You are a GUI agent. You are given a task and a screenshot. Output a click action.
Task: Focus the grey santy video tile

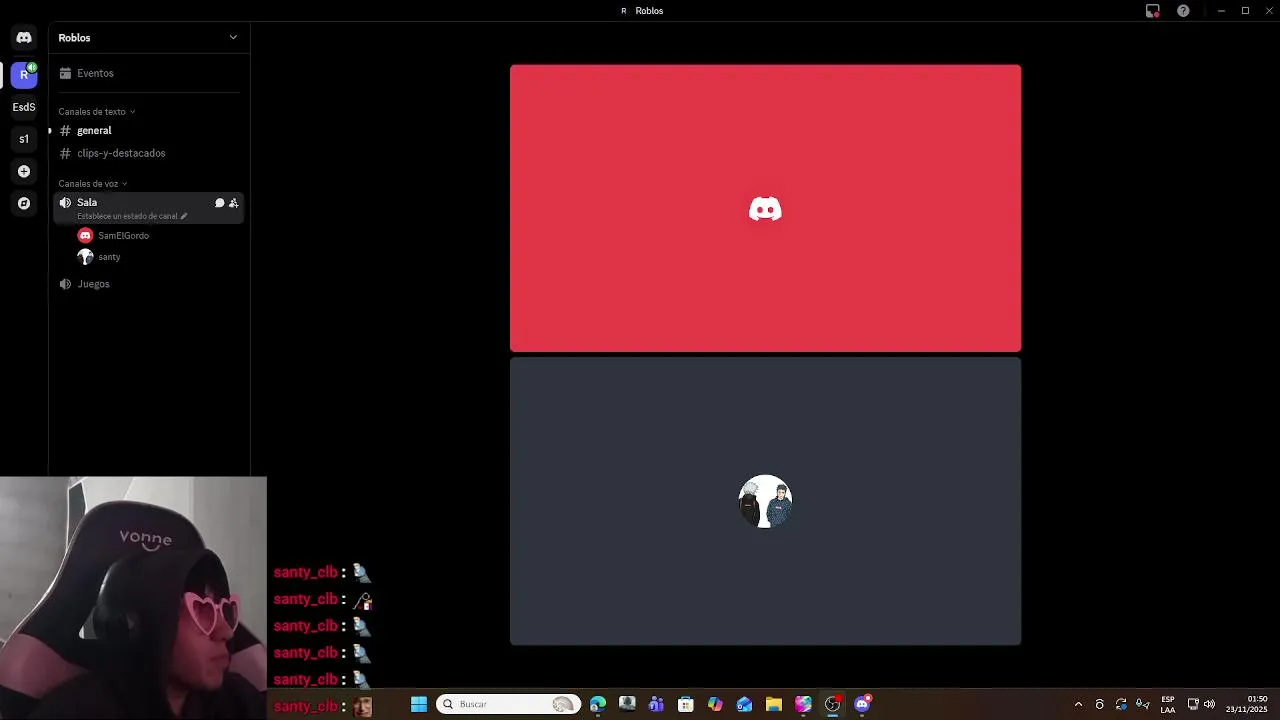point(765,501)
